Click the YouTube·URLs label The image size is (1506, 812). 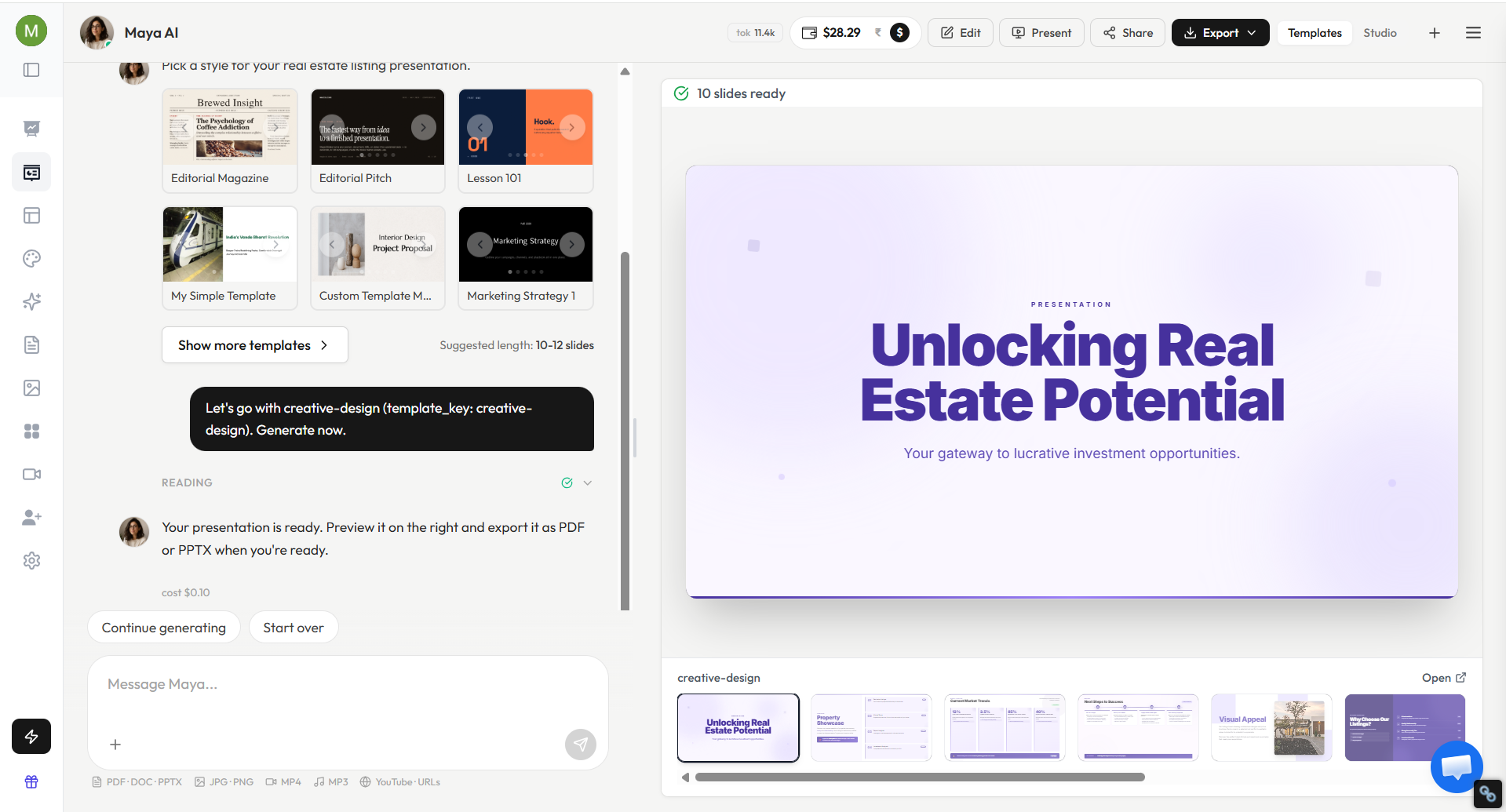tap(400, 782)
